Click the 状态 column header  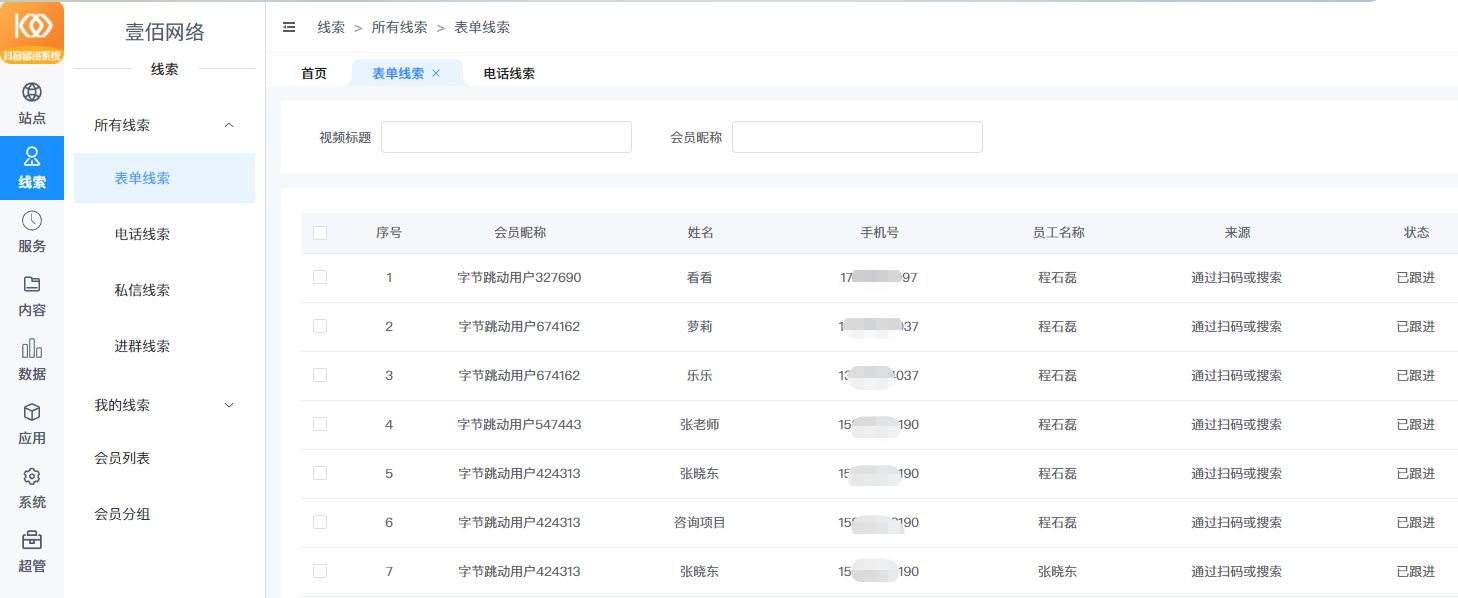1416,233
